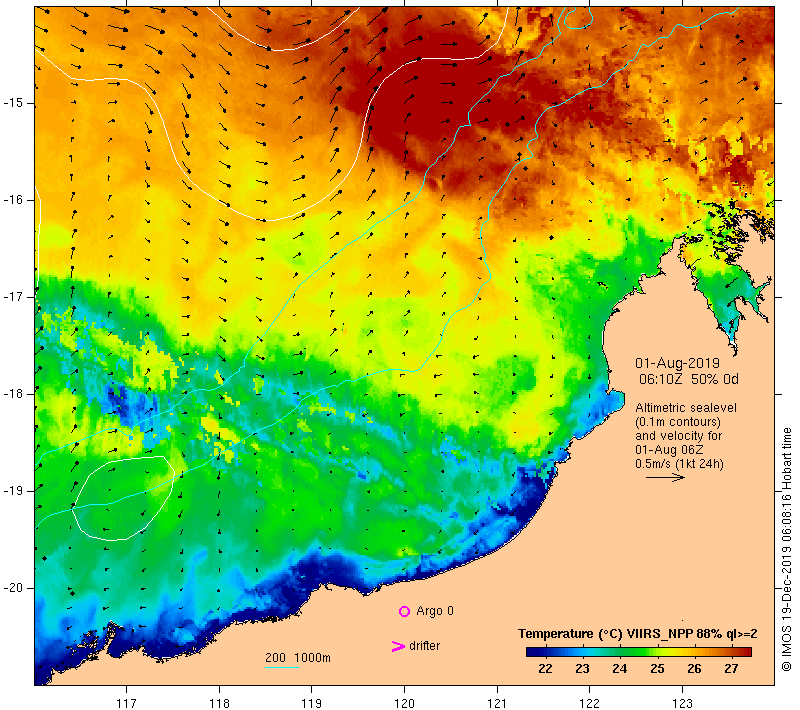Click the 'Argo 0' legend label
Viewport: 800px width, 710px height.
[x=435, y=611]
